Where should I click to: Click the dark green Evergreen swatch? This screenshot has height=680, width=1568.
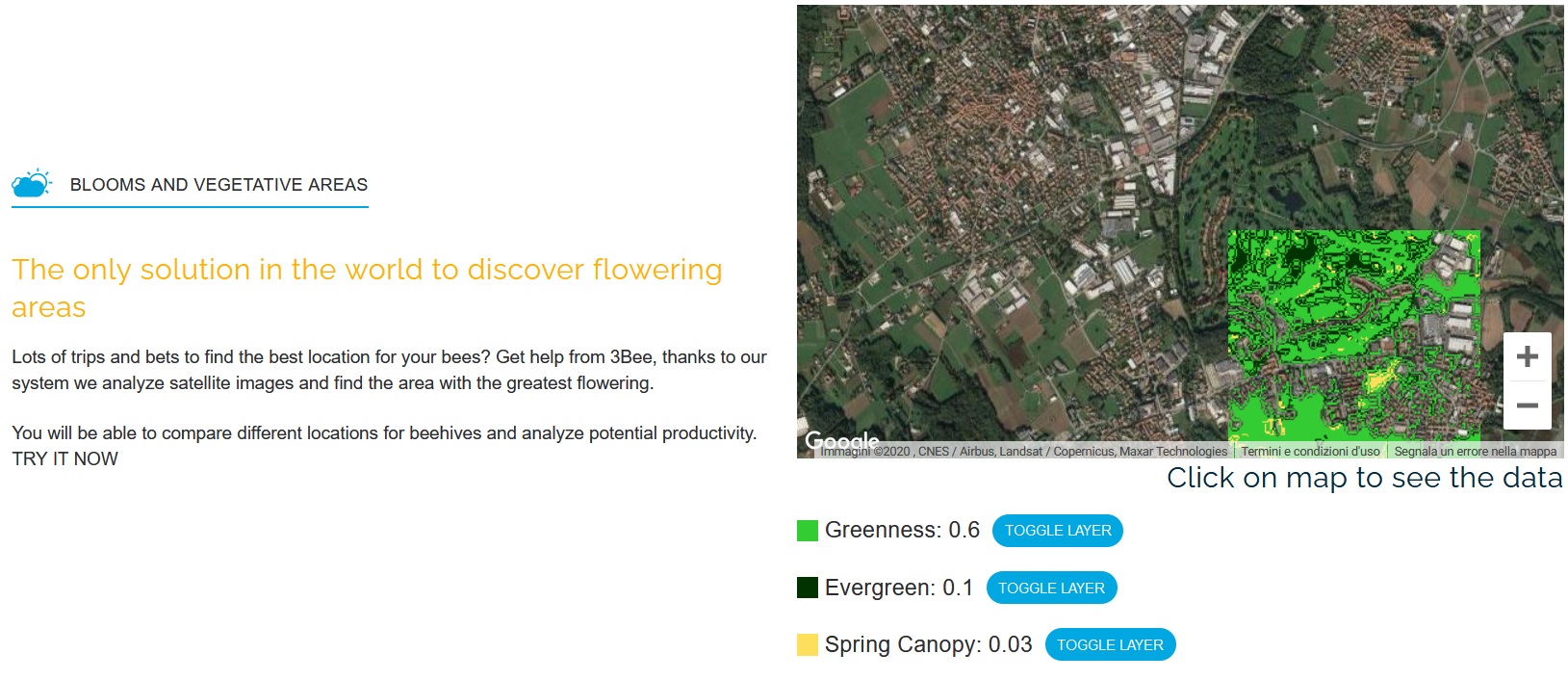point(808,588)
